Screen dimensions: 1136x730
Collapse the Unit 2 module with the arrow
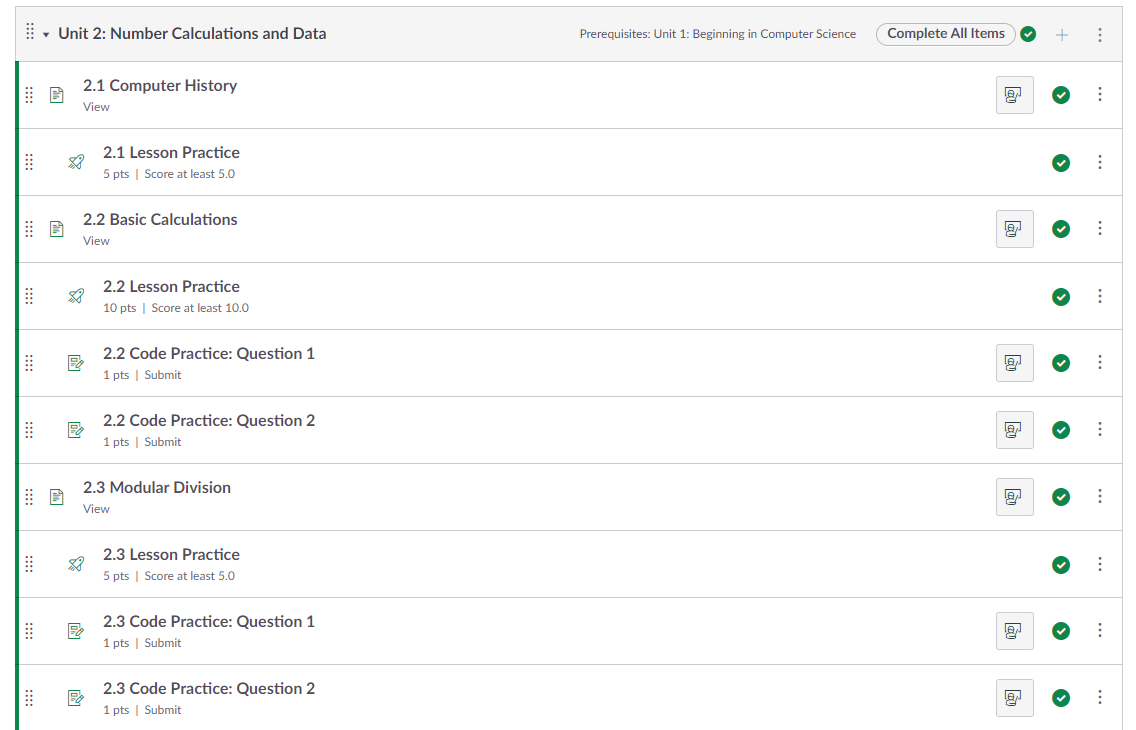pos(46,35)
